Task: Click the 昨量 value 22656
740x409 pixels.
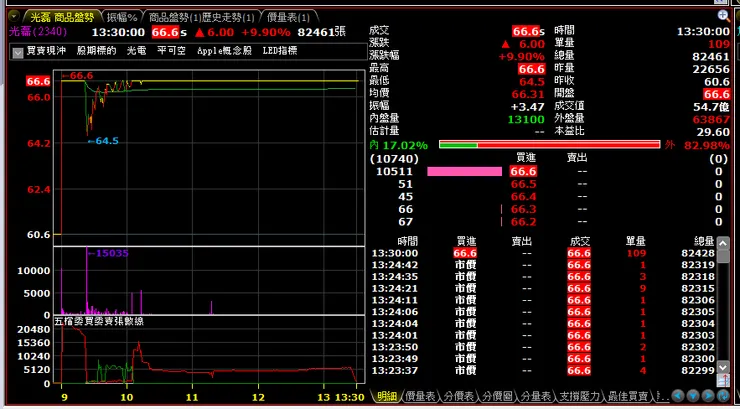Action: [711, 69]
